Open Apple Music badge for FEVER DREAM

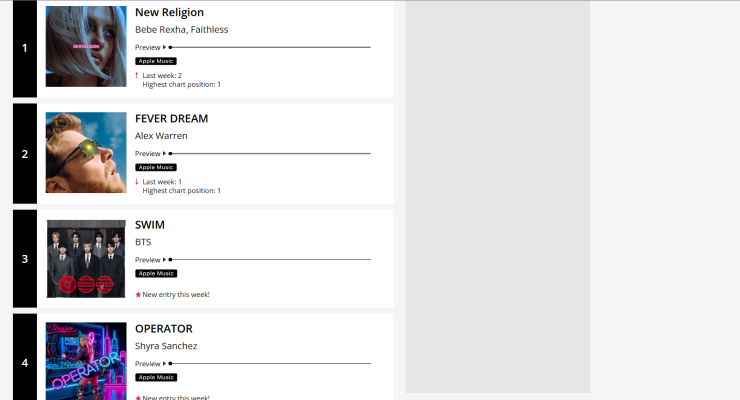pos(156,167)
